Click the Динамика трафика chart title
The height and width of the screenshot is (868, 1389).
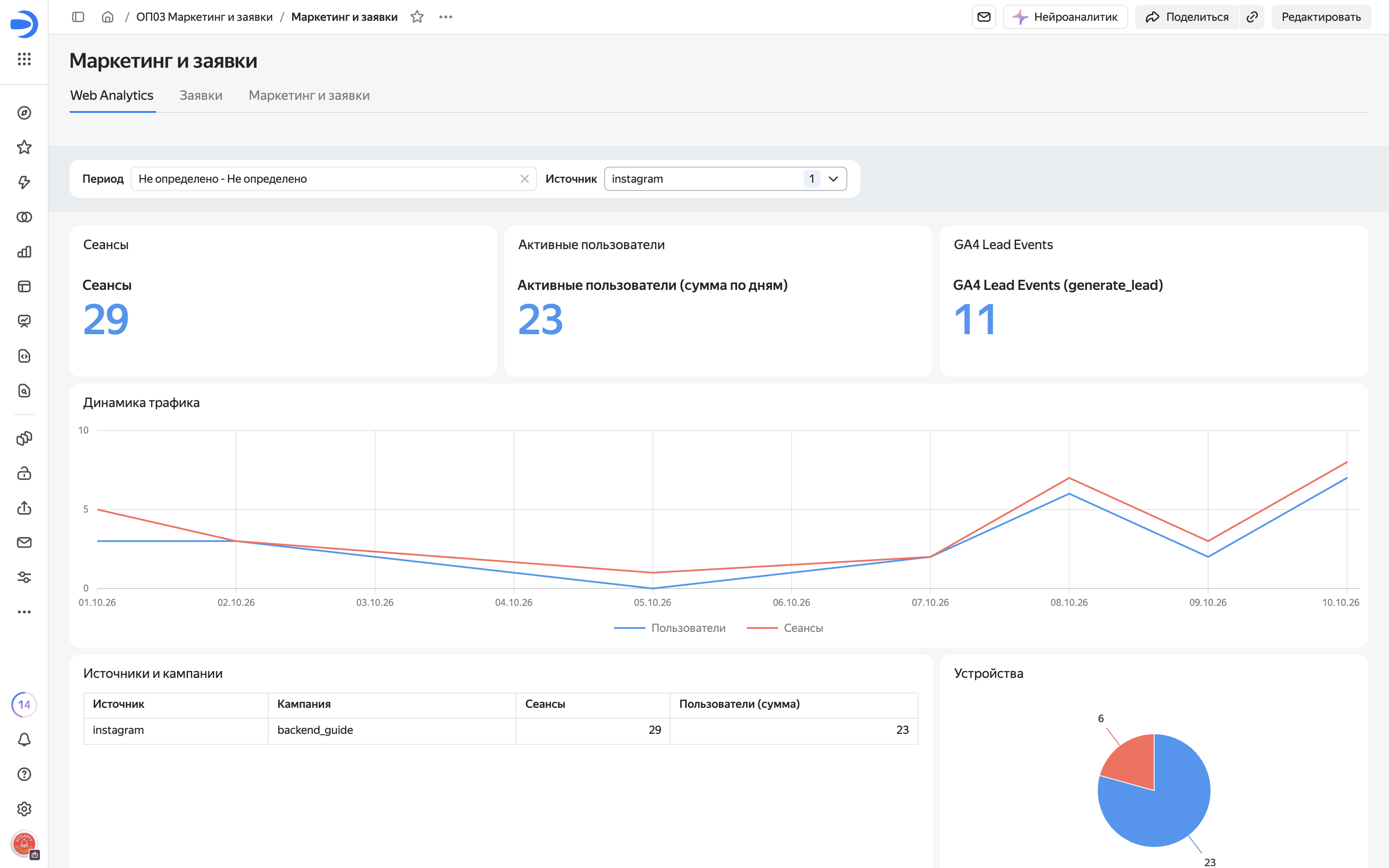[x=141, y=403]
